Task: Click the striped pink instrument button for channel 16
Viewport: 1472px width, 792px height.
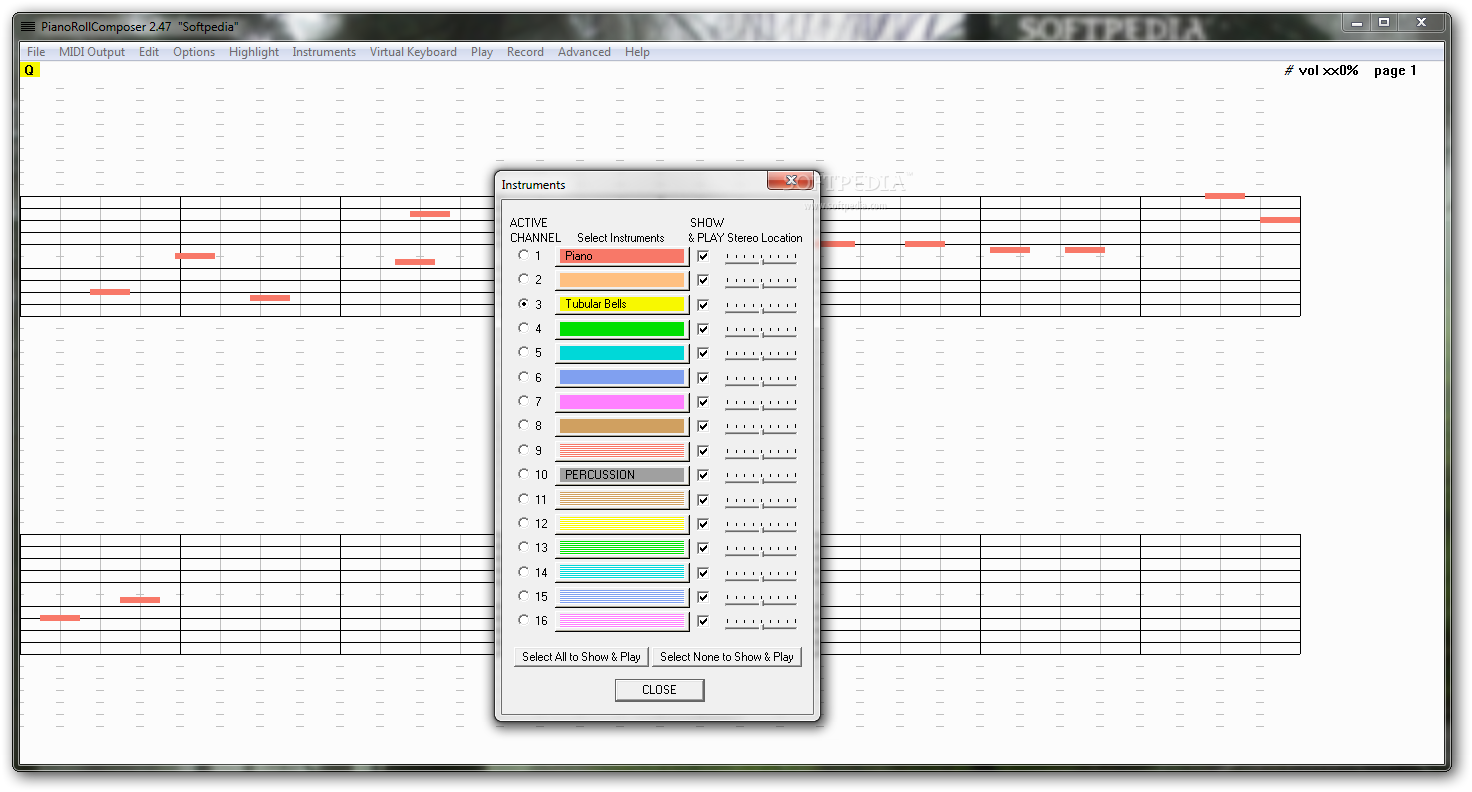Action: (x=622, y=621)
